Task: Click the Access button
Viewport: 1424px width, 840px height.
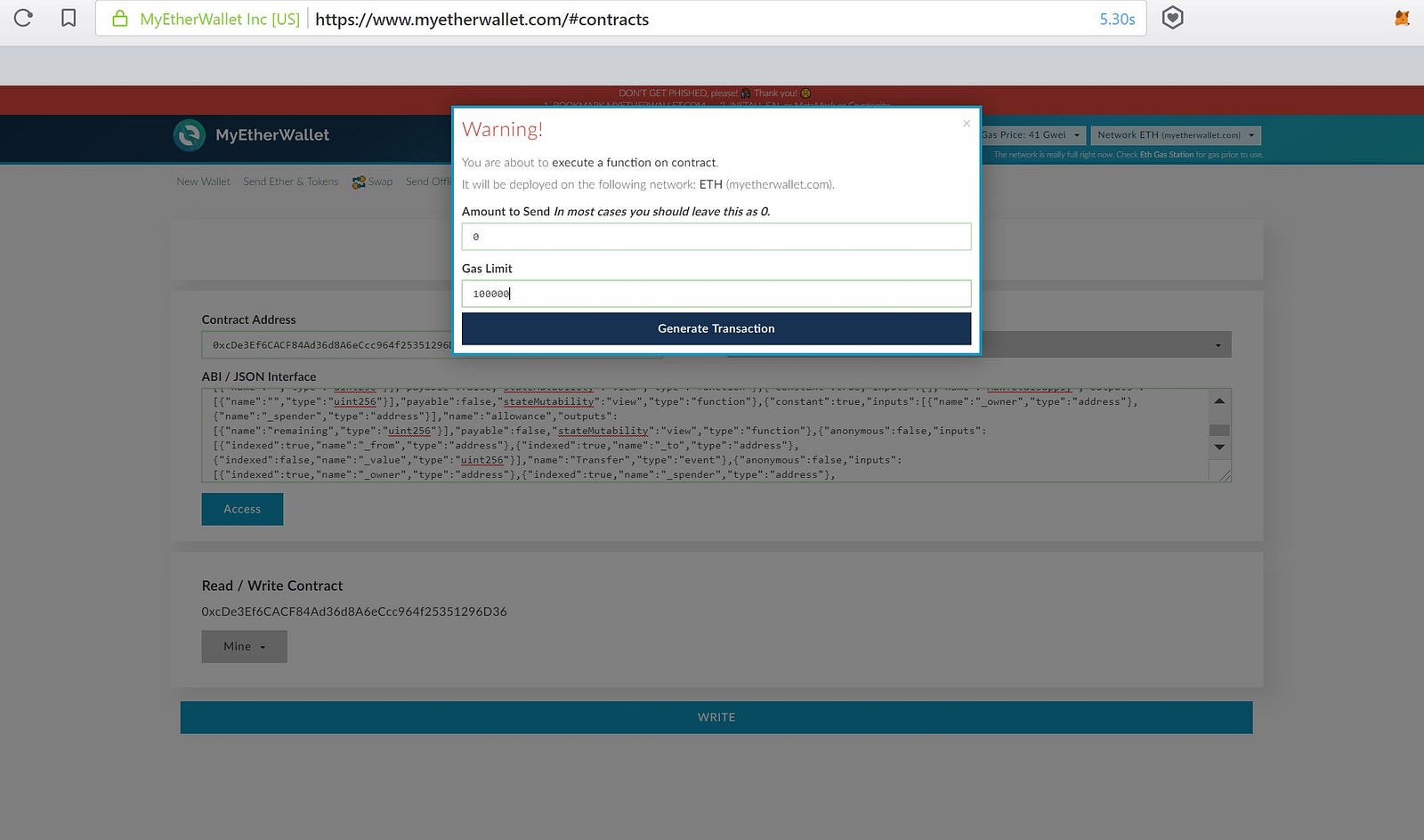Action: point(242,509)
